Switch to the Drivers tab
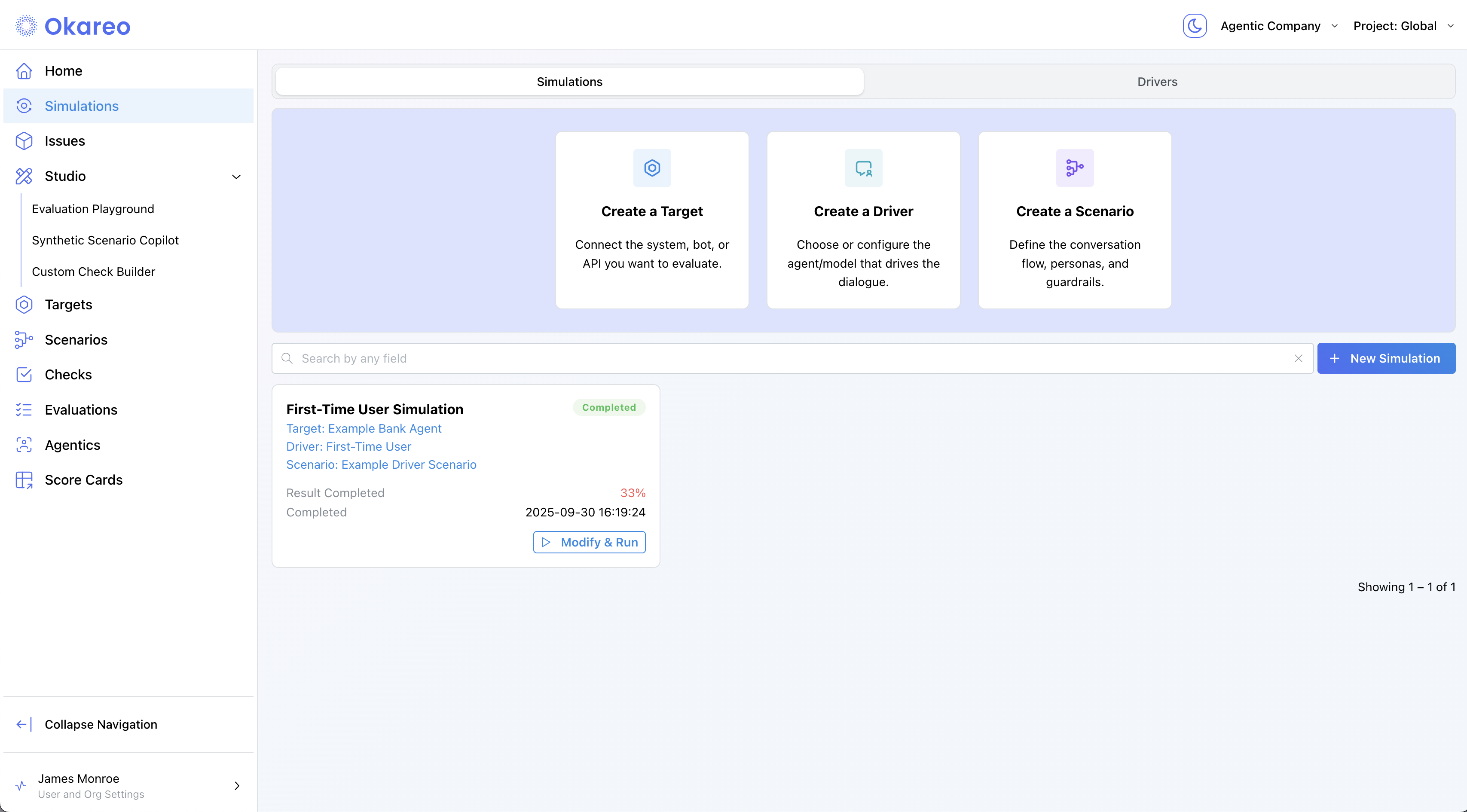The image size is (1467, 812). click(1157, 82)
